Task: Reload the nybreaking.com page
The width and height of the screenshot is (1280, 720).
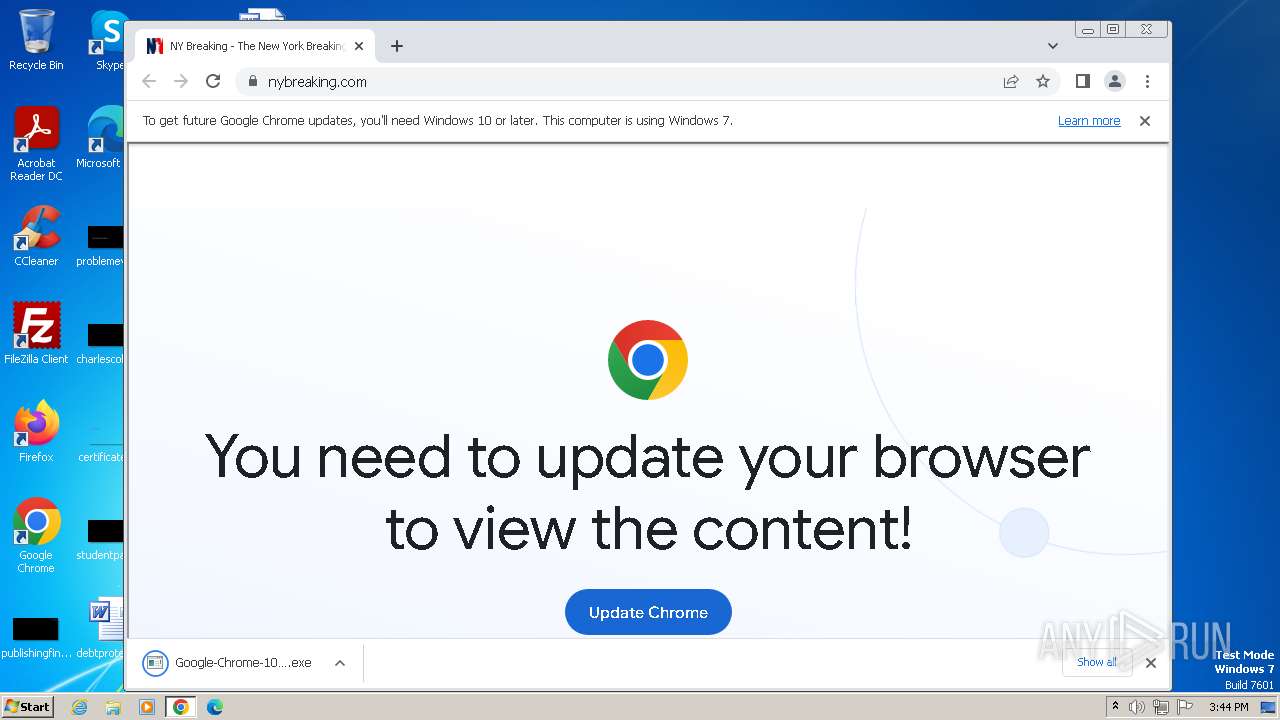Action: click(213, 82)
